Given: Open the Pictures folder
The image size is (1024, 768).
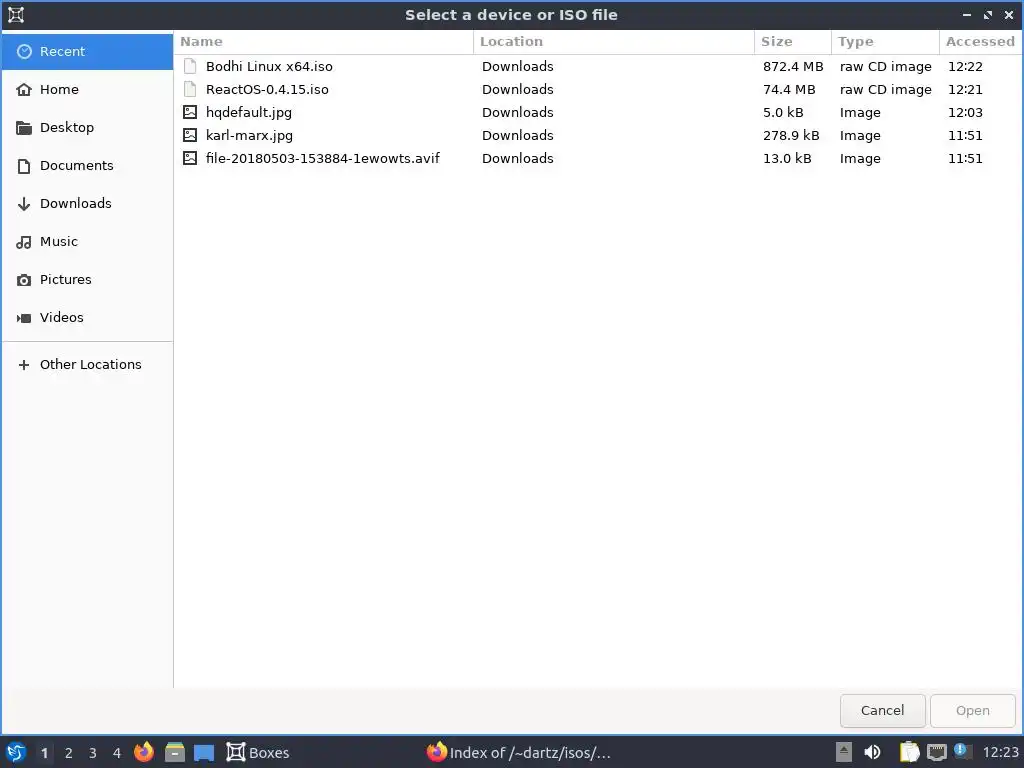Looking at the screenshot, I should [88, 280].
